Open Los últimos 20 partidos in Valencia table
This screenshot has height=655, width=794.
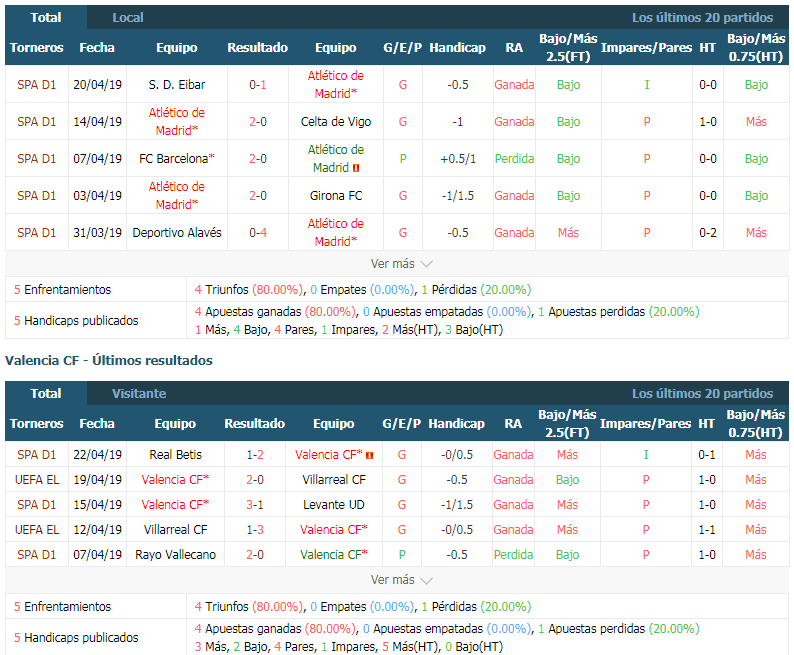click(702, 393)
